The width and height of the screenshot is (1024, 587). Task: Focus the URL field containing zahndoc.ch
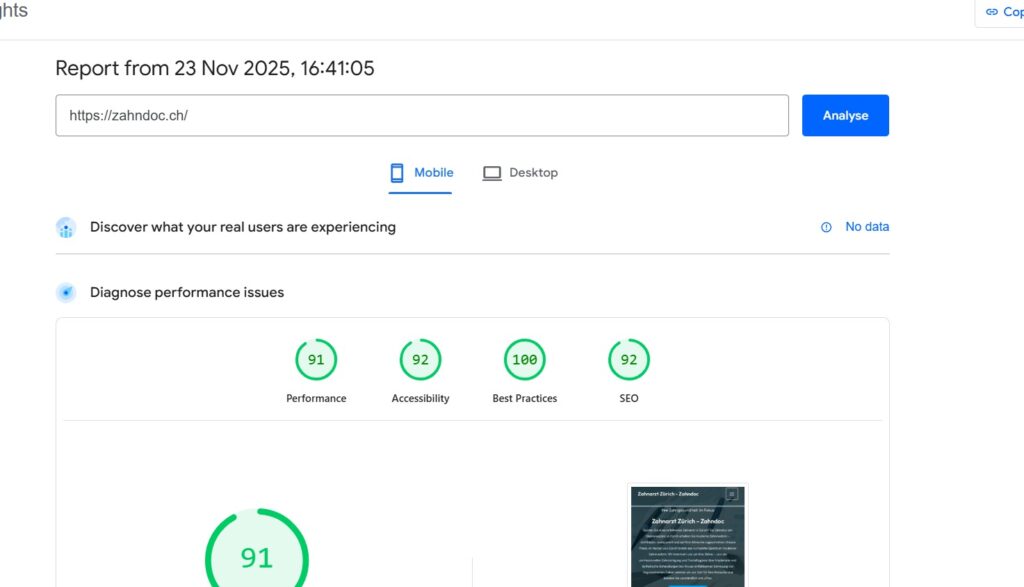click(x=421, y=116)
